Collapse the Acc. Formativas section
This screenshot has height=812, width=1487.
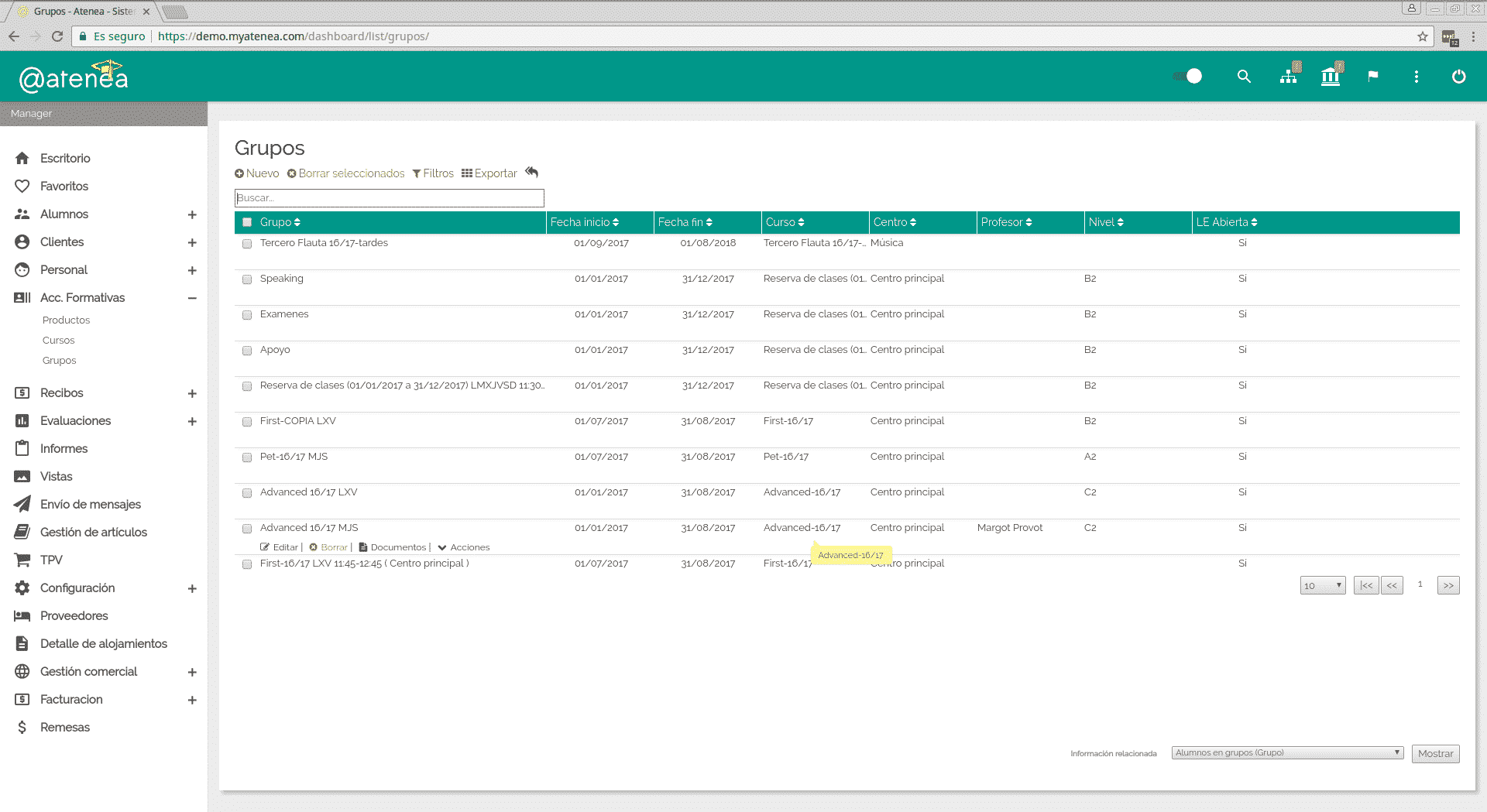click(x=192, y=298)
